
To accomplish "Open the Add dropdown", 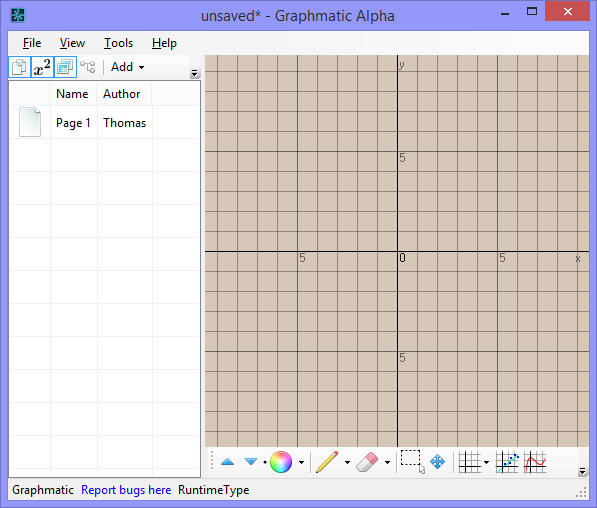I will coord(128,67).
